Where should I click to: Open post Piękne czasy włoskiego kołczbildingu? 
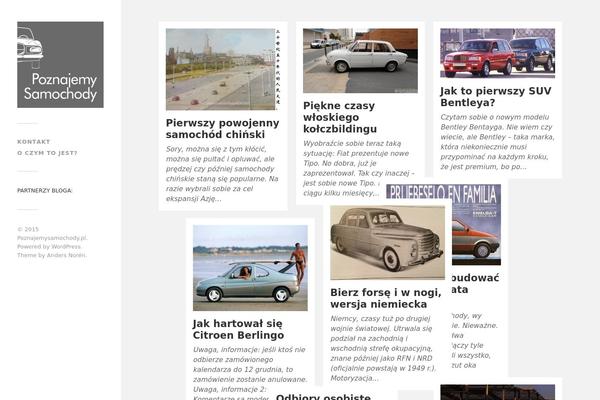pyautogui.click(x=340, y=117)
